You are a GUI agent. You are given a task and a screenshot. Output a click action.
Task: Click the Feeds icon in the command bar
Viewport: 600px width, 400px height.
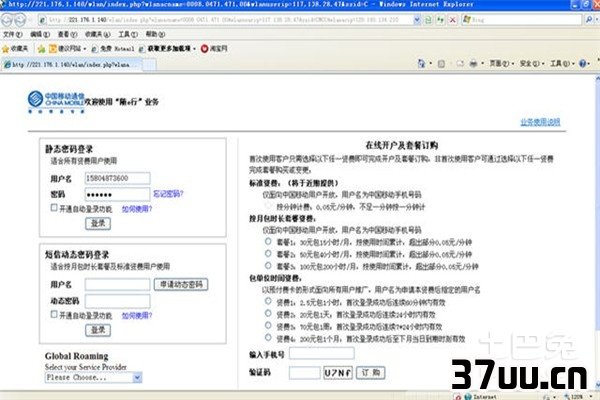441,64
